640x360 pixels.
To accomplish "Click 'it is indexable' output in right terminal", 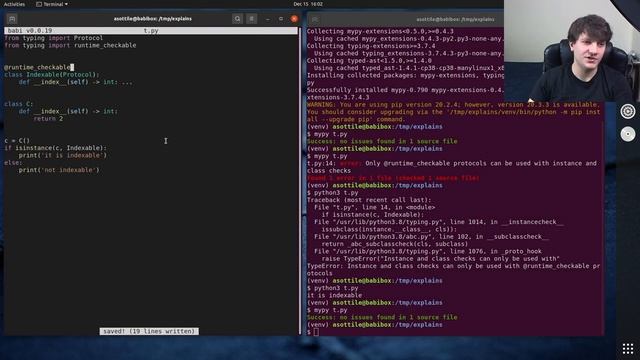I will coord(334,296).
